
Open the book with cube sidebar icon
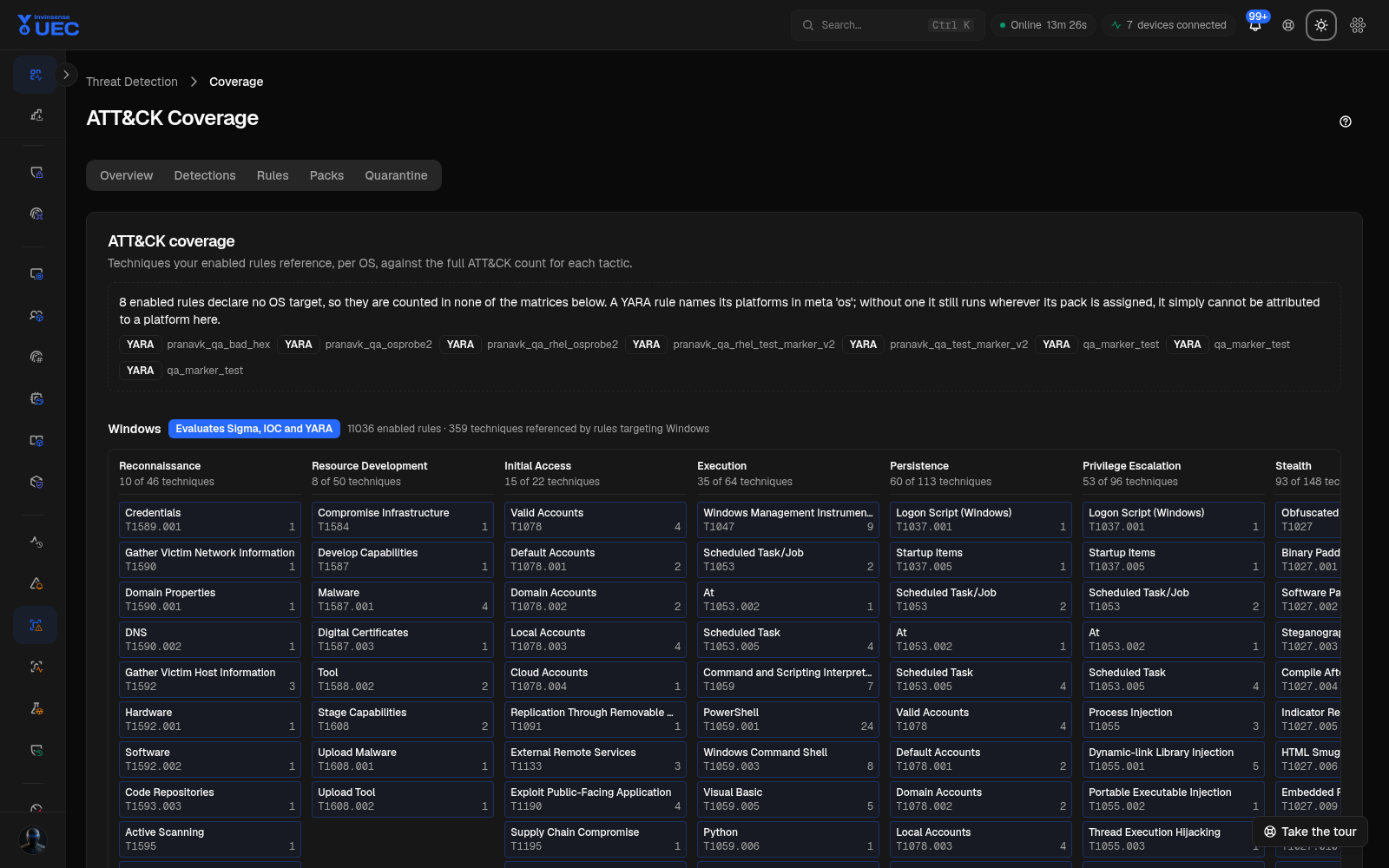(x=36, y=440)
